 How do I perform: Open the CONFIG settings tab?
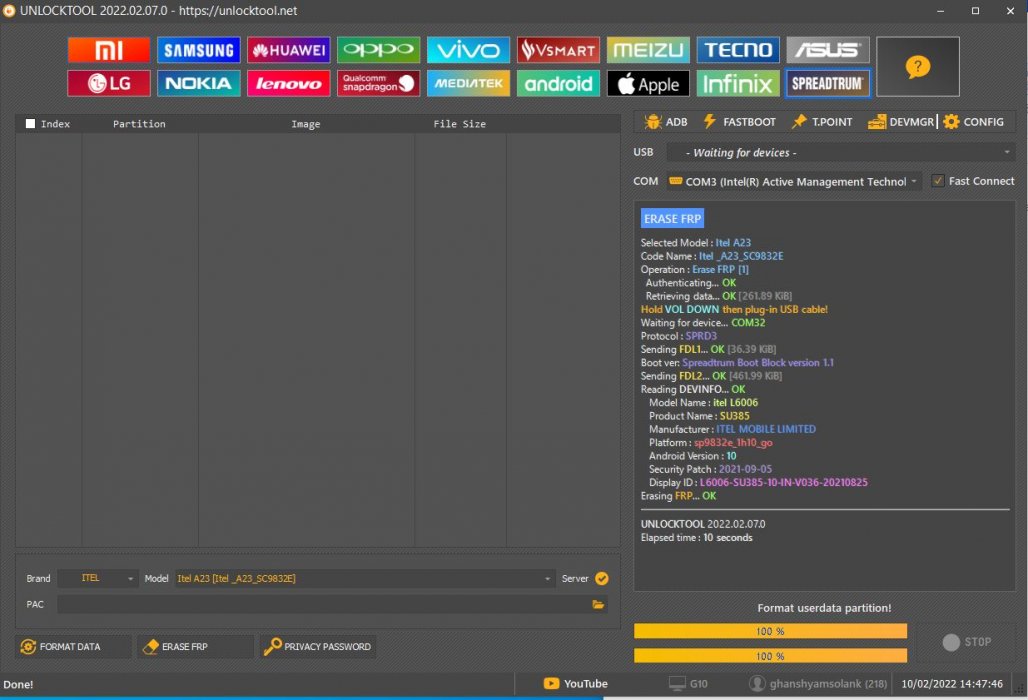point(974,122)
